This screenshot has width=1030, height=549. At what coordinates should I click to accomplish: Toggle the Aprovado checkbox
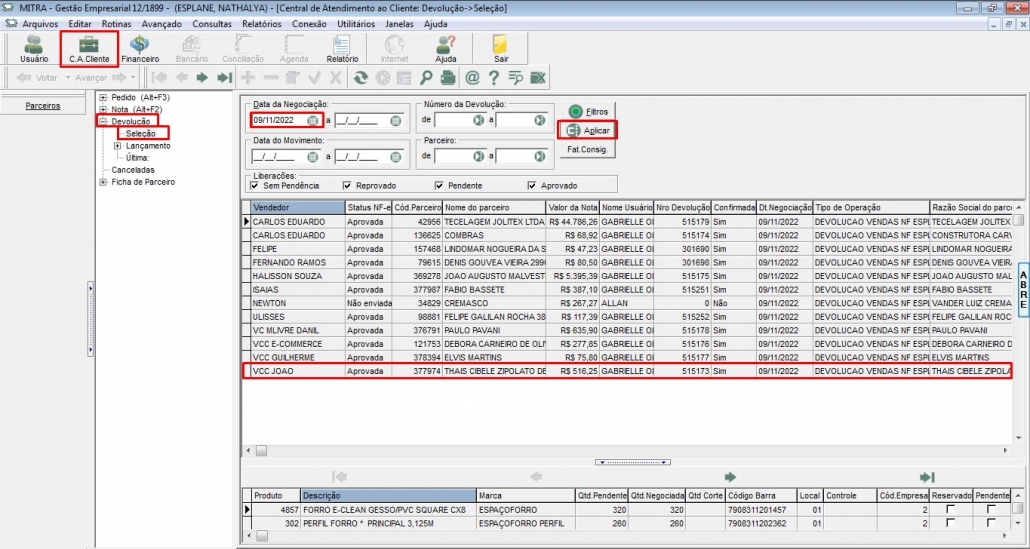click(531, 185)
